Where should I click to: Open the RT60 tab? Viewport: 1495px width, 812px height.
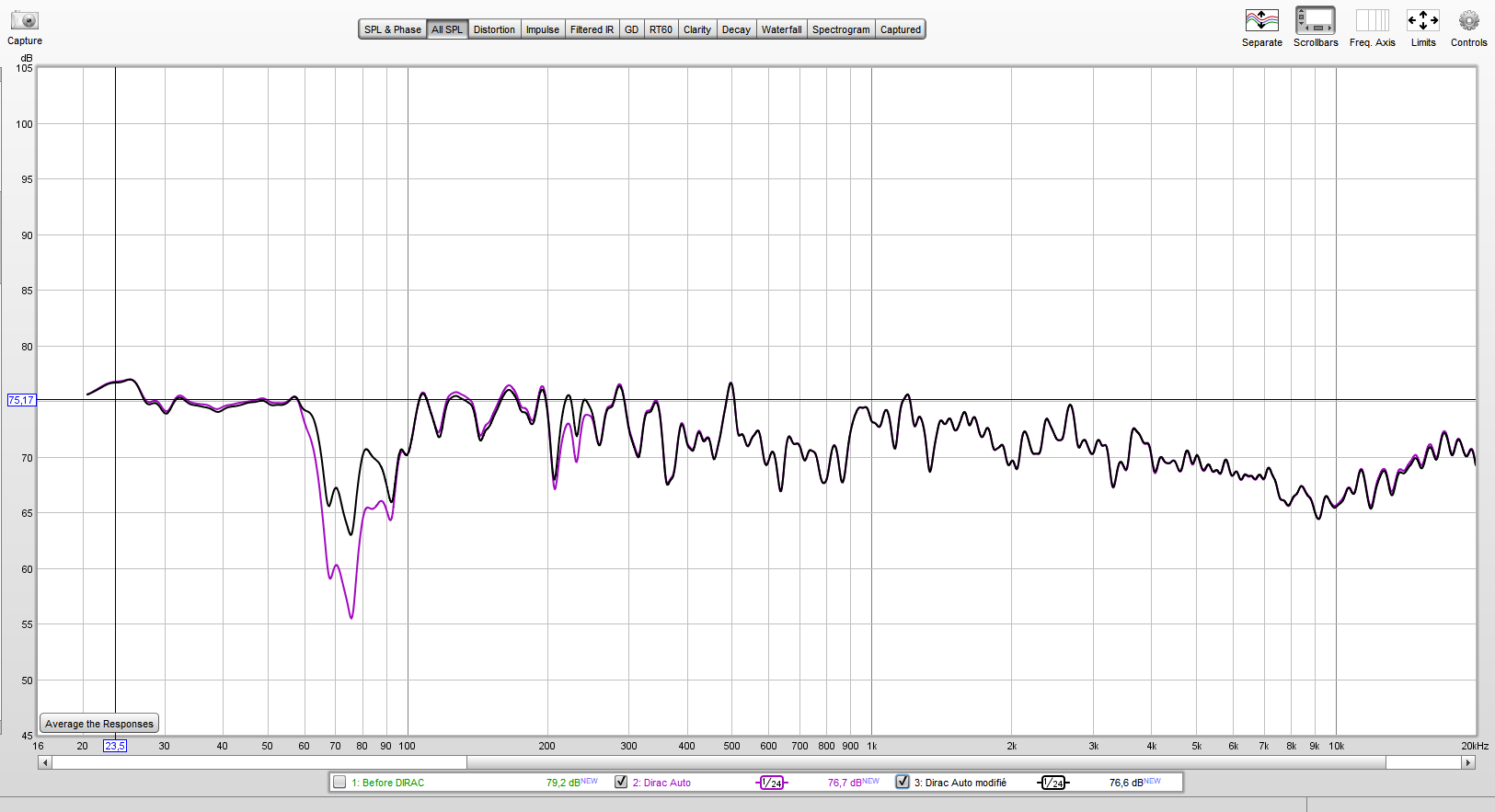(x=661, y=29)
